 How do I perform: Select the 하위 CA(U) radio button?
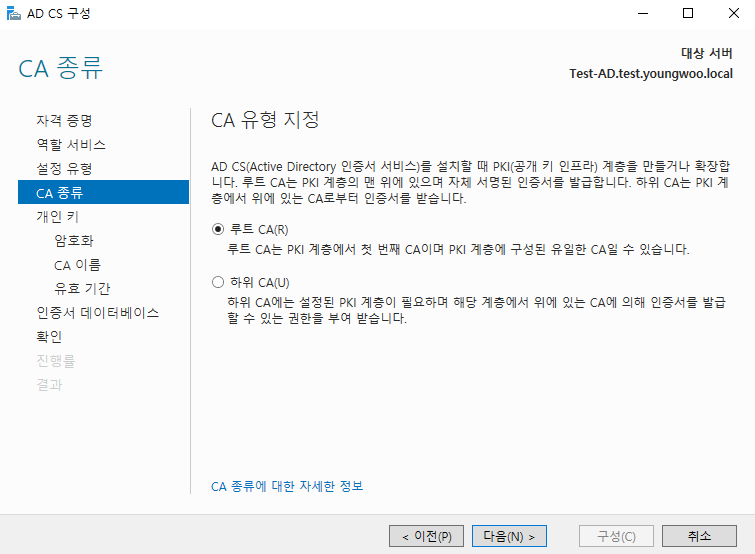click(x=218, y=282)
